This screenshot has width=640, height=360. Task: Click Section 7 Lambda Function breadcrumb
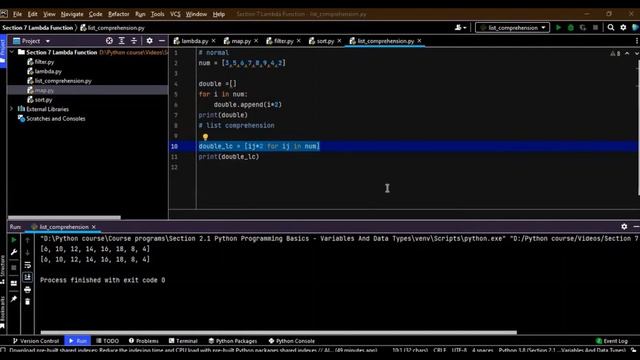click(x=37, y=28)
